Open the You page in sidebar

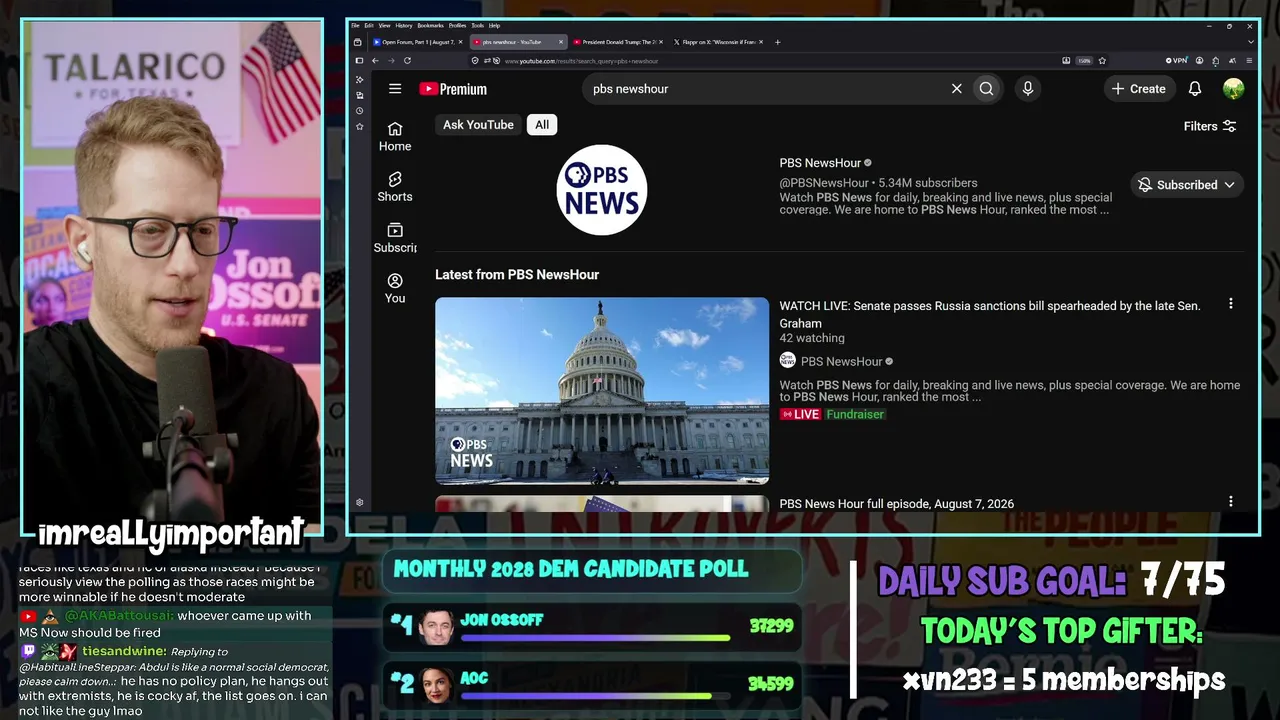pos(395,289)
